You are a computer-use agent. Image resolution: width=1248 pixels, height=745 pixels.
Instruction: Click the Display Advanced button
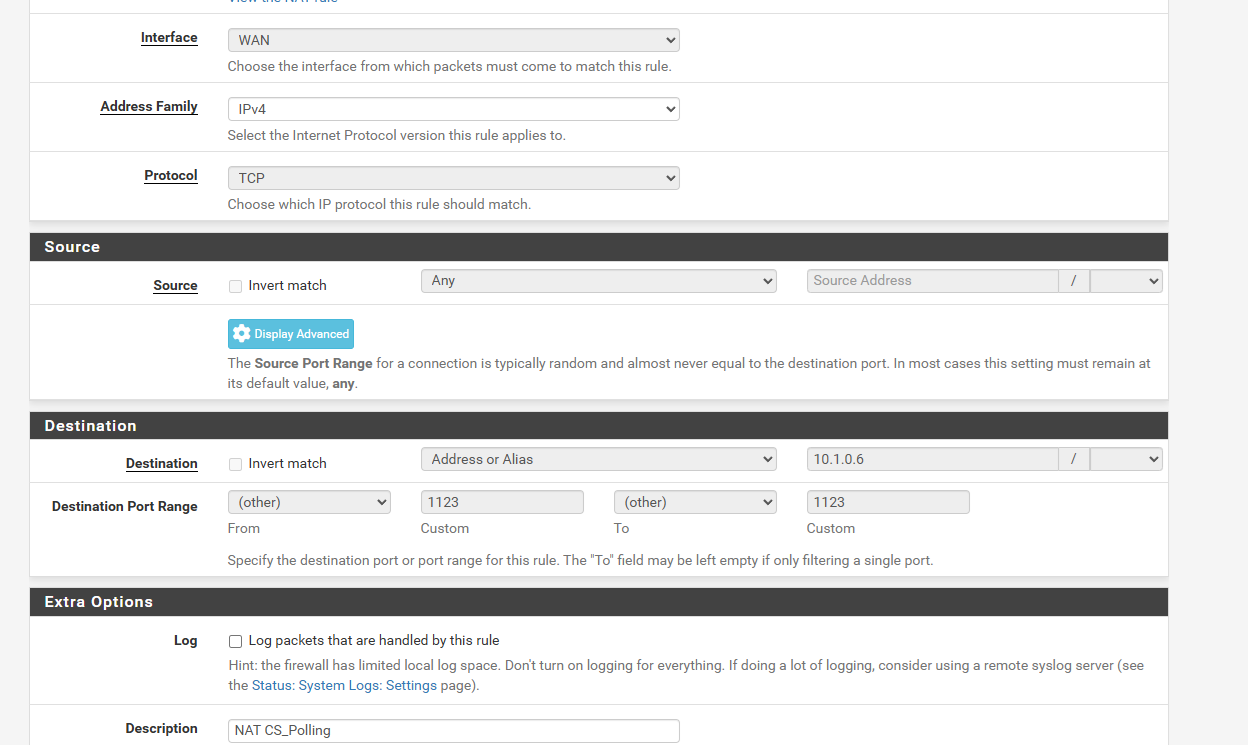(x=291, y=334)
